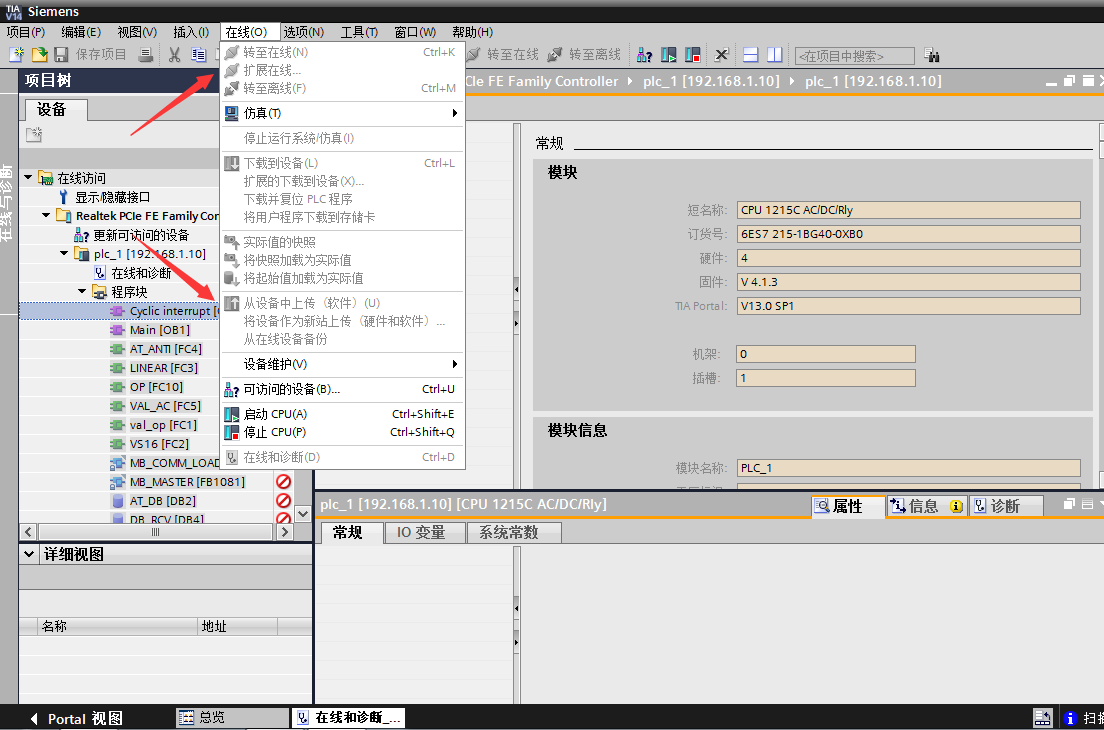The width and height of the screenshot is (1104, 730).
Task: Click the scissors cut icon
Action: click(174, 55)
